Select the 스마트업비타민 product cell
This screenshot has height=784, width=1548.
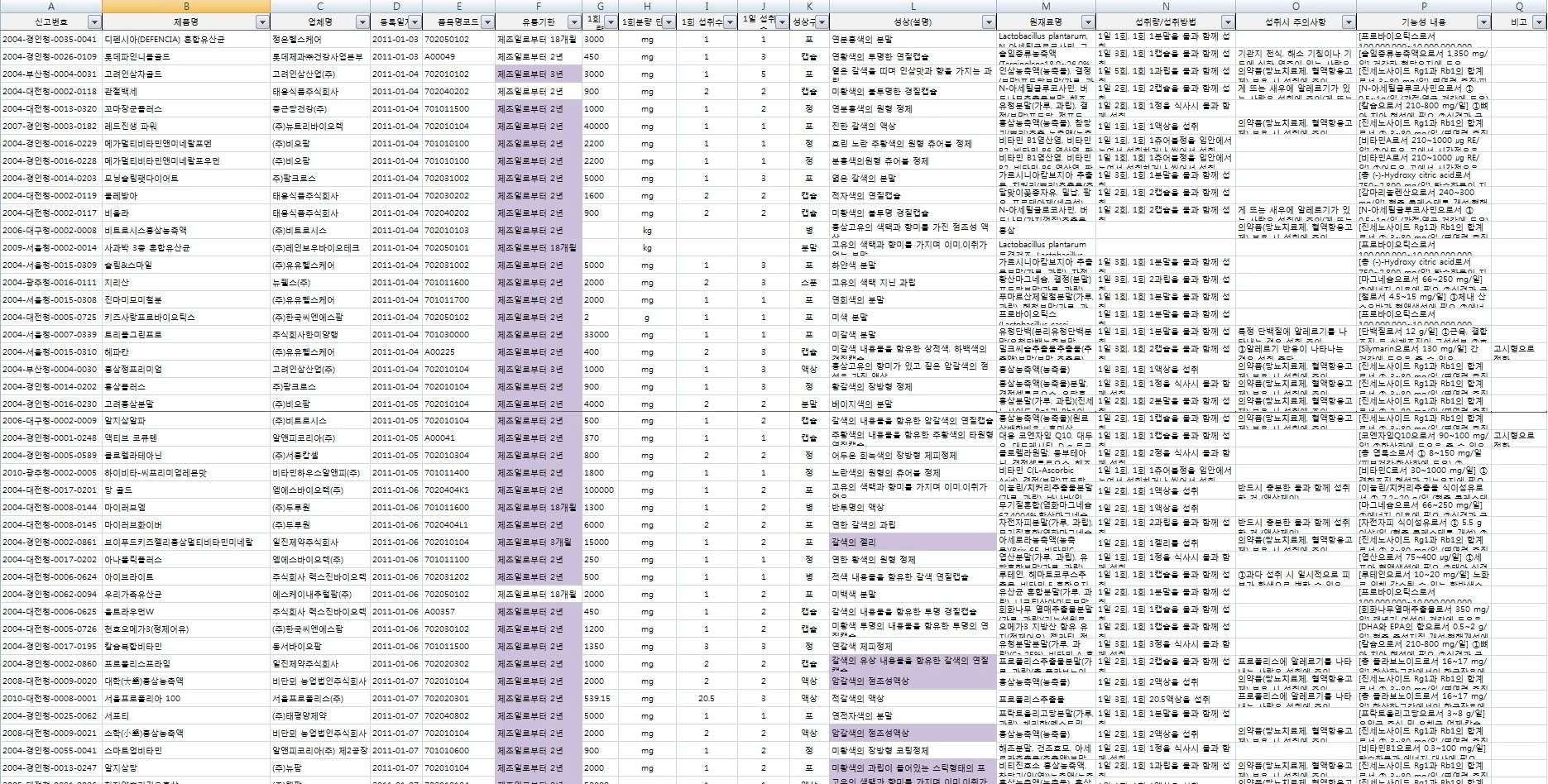click(186, 750)
